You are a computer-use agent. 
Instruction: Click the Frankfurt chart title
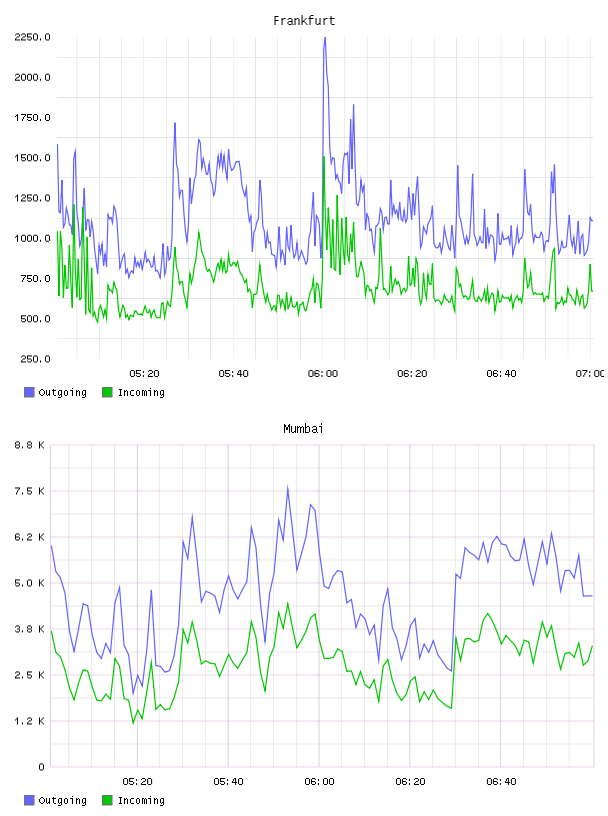click(x=304, y=21)
